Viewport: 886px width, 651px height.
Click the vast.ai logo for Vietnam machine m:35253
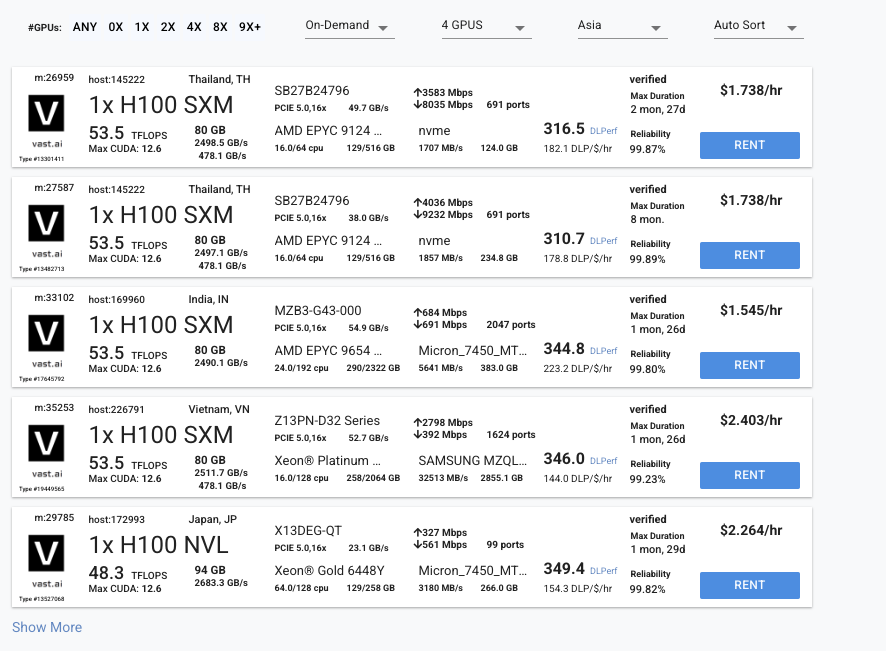click(x=46, y=442)
